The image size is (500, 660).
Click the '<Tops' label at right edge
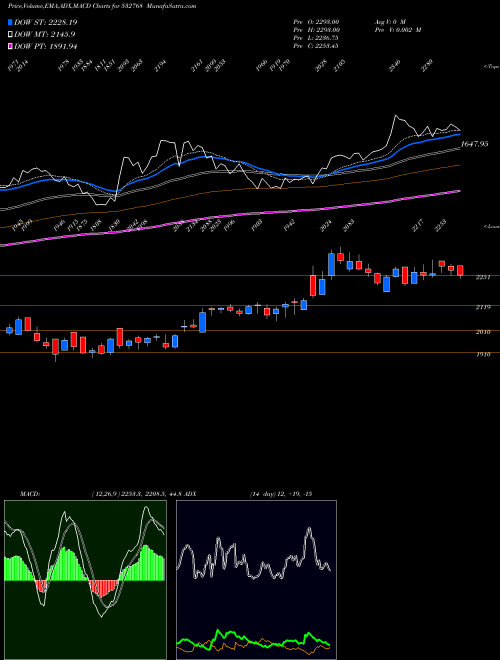491,67
